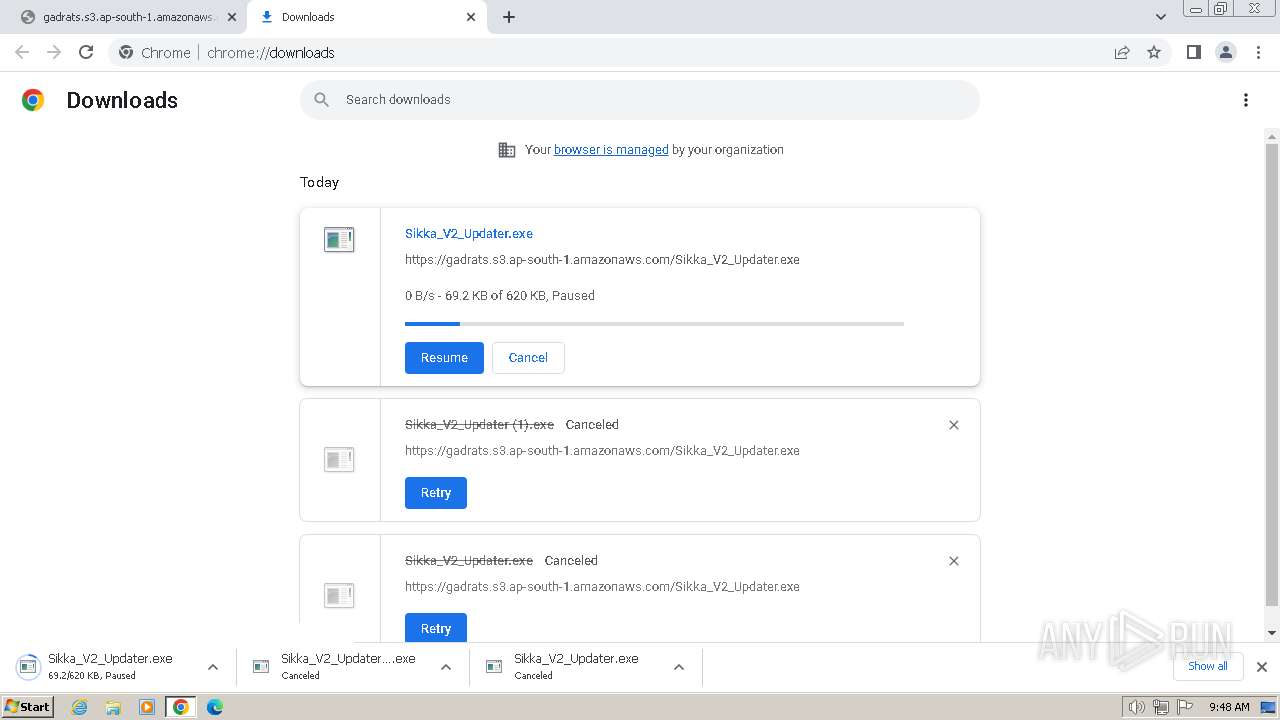Expand options for paused shelf download

point(213,667)
